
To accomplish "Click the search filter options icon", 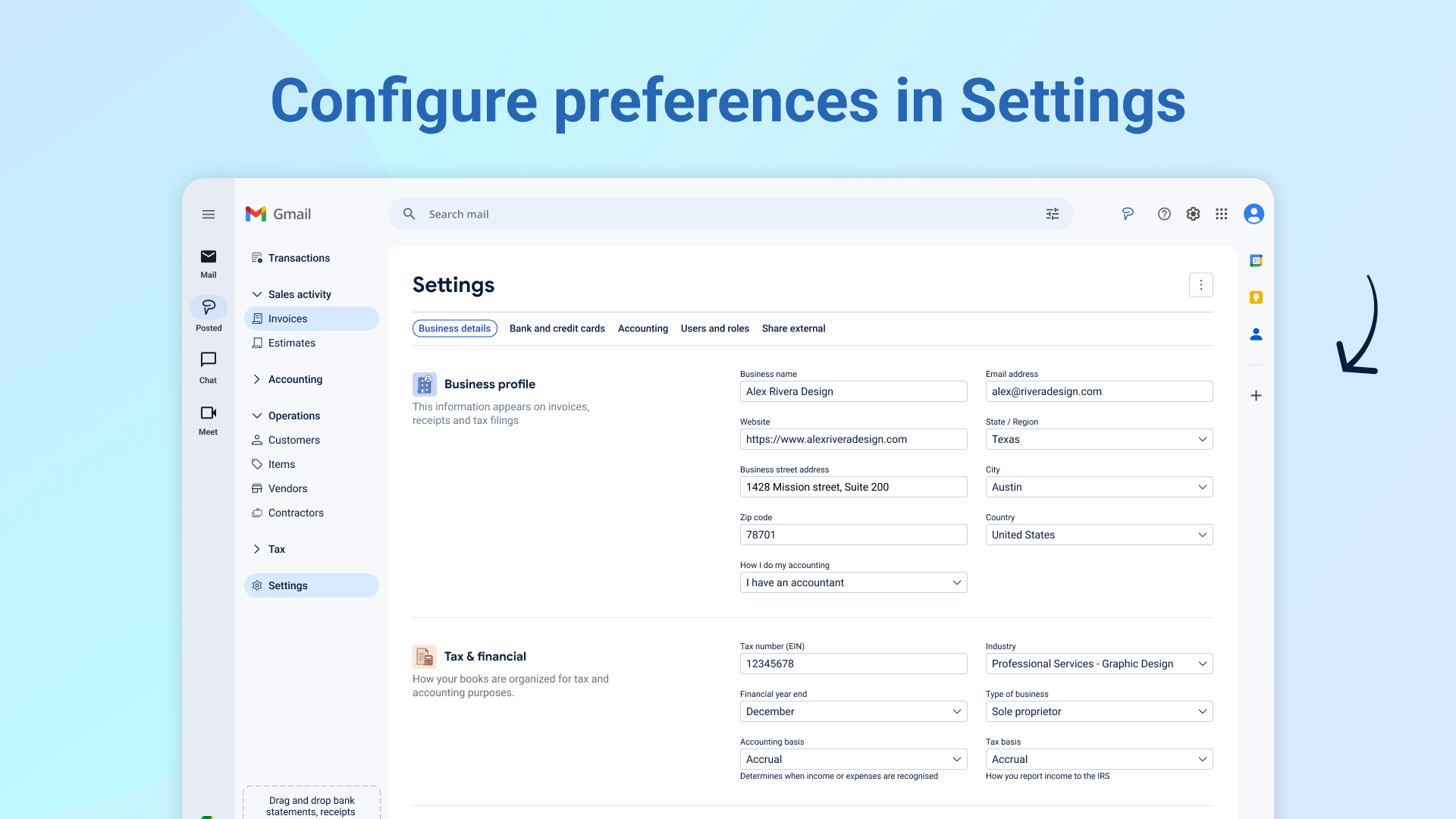I will click(x=1053, y=214).
